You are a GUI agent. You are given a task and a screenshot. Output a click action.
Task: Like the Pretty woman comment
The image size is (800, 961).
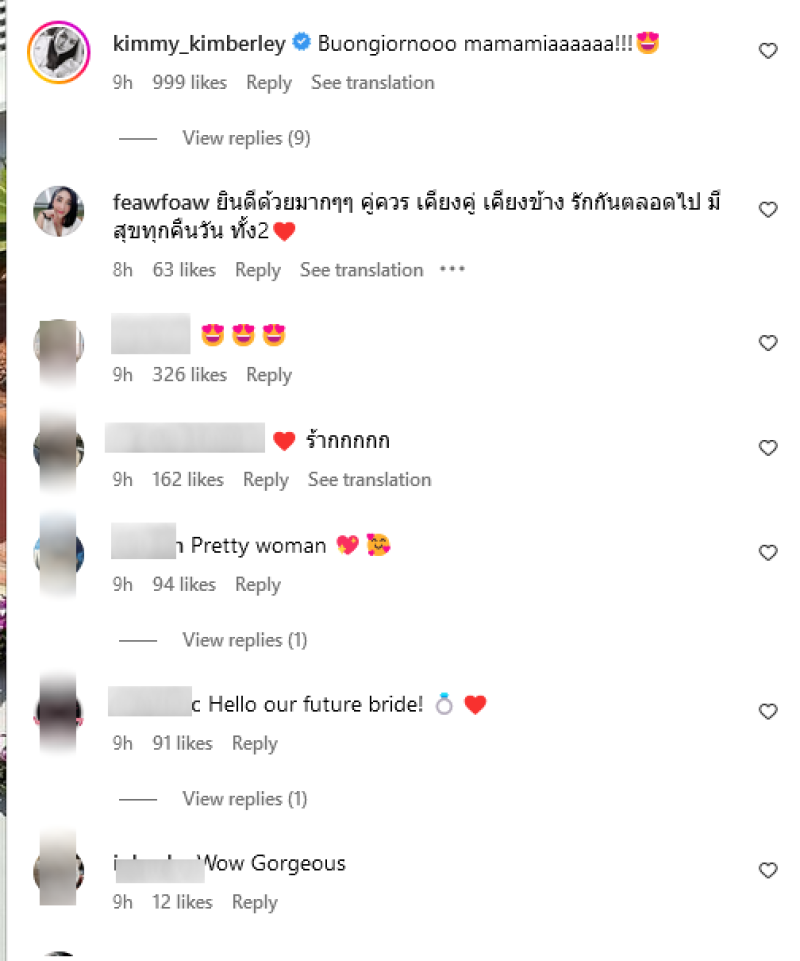point(768,552)
